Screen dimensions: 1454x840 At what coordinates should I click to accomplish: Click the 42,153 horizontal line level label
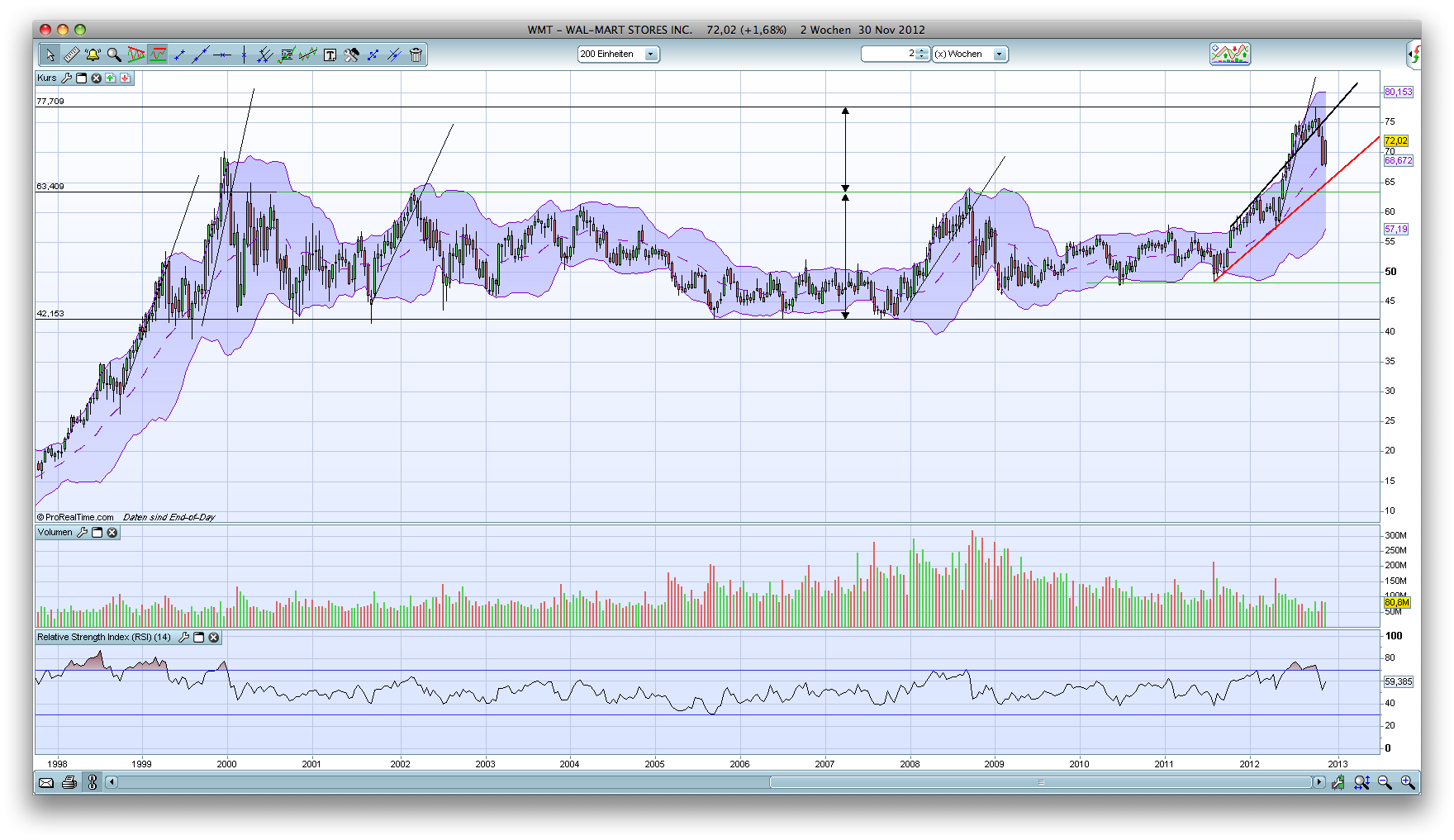click(50, 314)
